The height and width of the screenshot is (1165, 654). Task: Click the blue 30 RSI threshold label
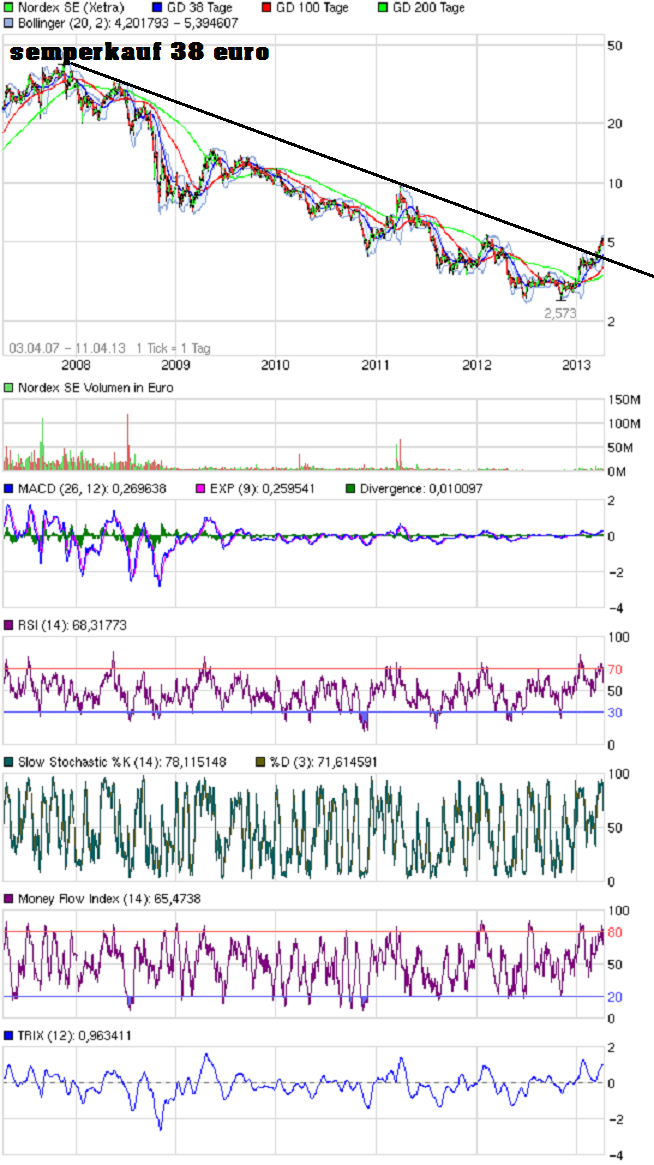[x=615, y=713]
